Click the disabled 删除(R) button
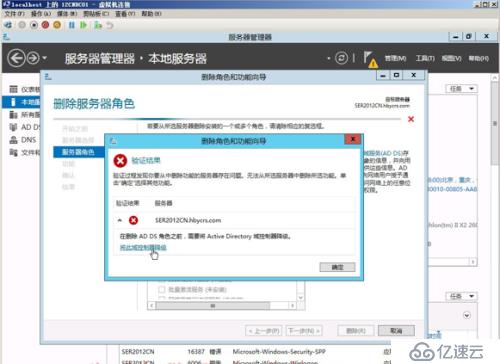 click(356, 331)
